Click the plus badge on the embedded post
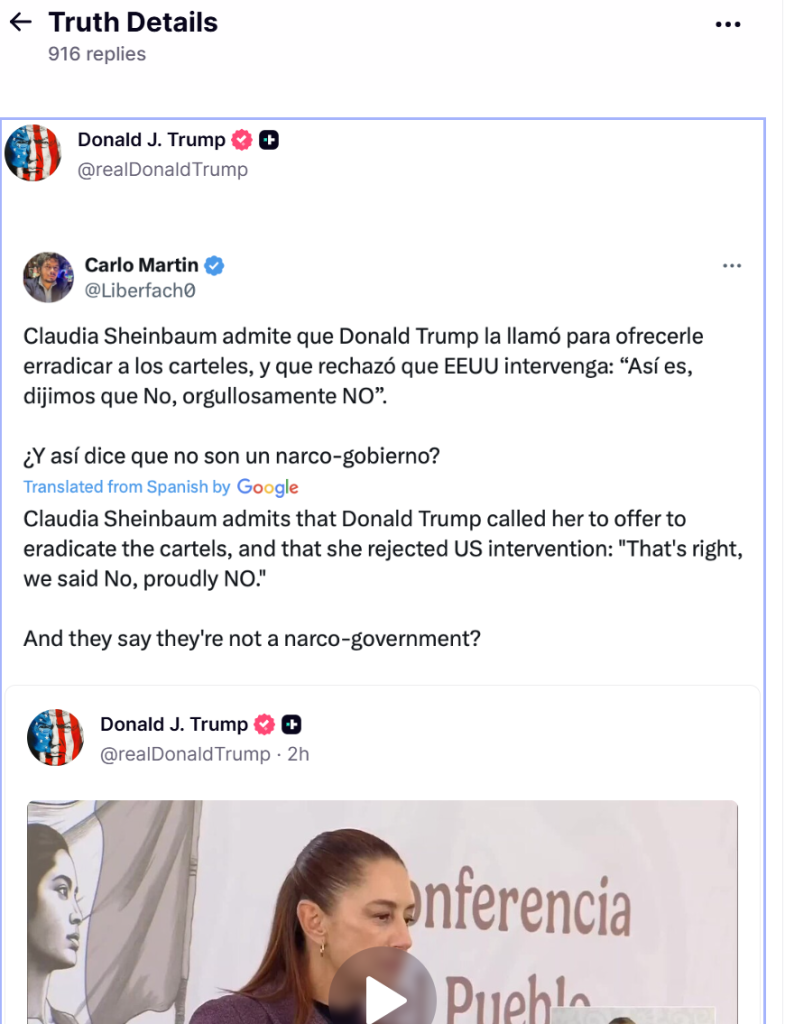Screen dimensions: 785x1024 291,724
